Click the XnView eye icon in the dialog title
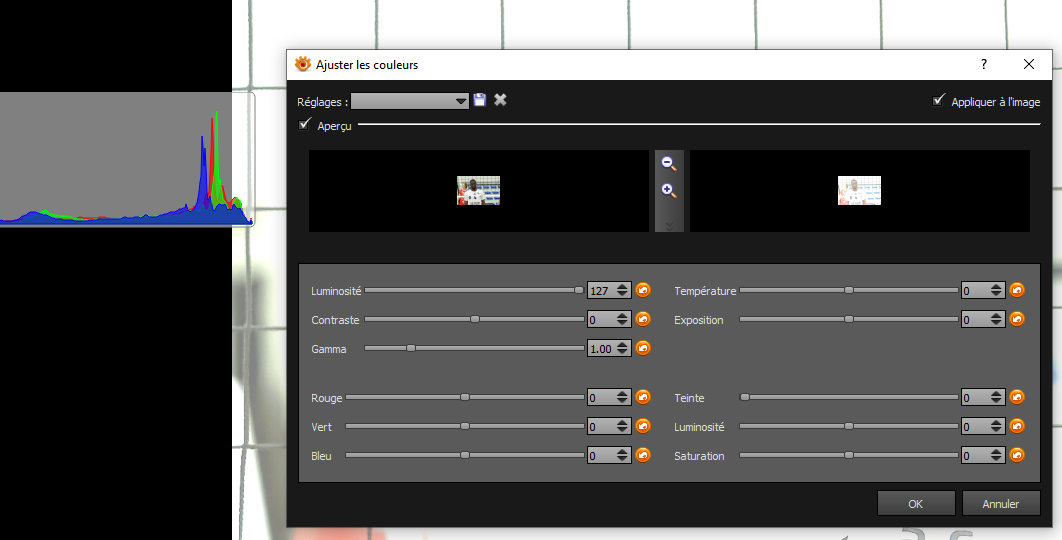This screenshot has width=1062, height=540. (302, 64)
